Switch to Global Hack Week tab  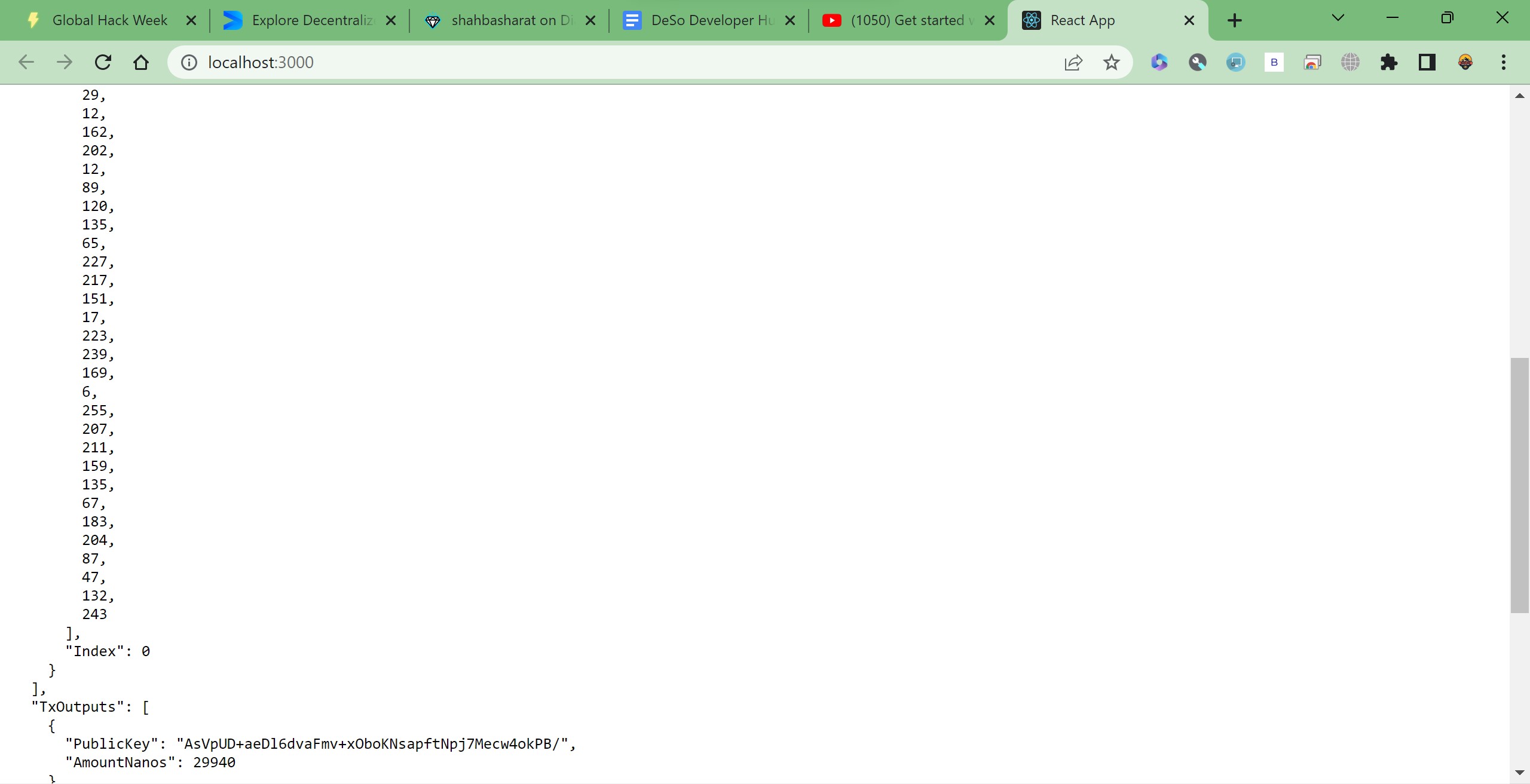click(109, 20)
